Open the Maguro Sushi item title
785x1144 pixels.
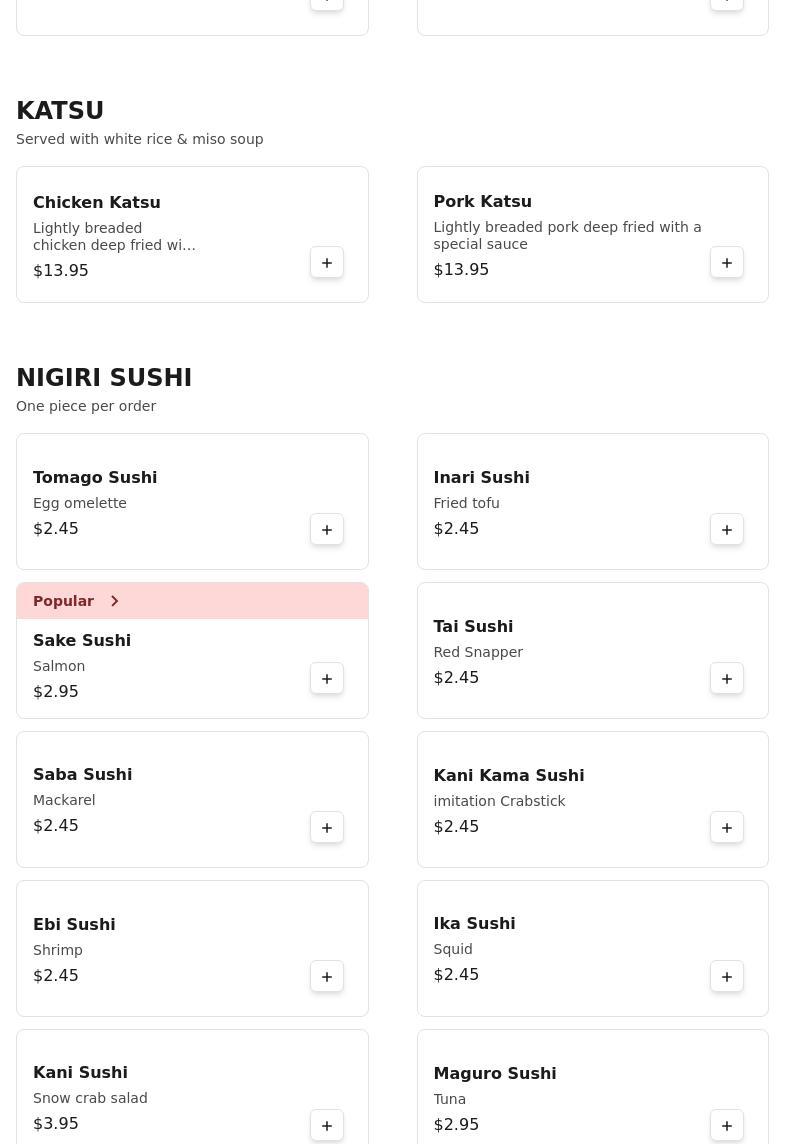(494, 1073)
